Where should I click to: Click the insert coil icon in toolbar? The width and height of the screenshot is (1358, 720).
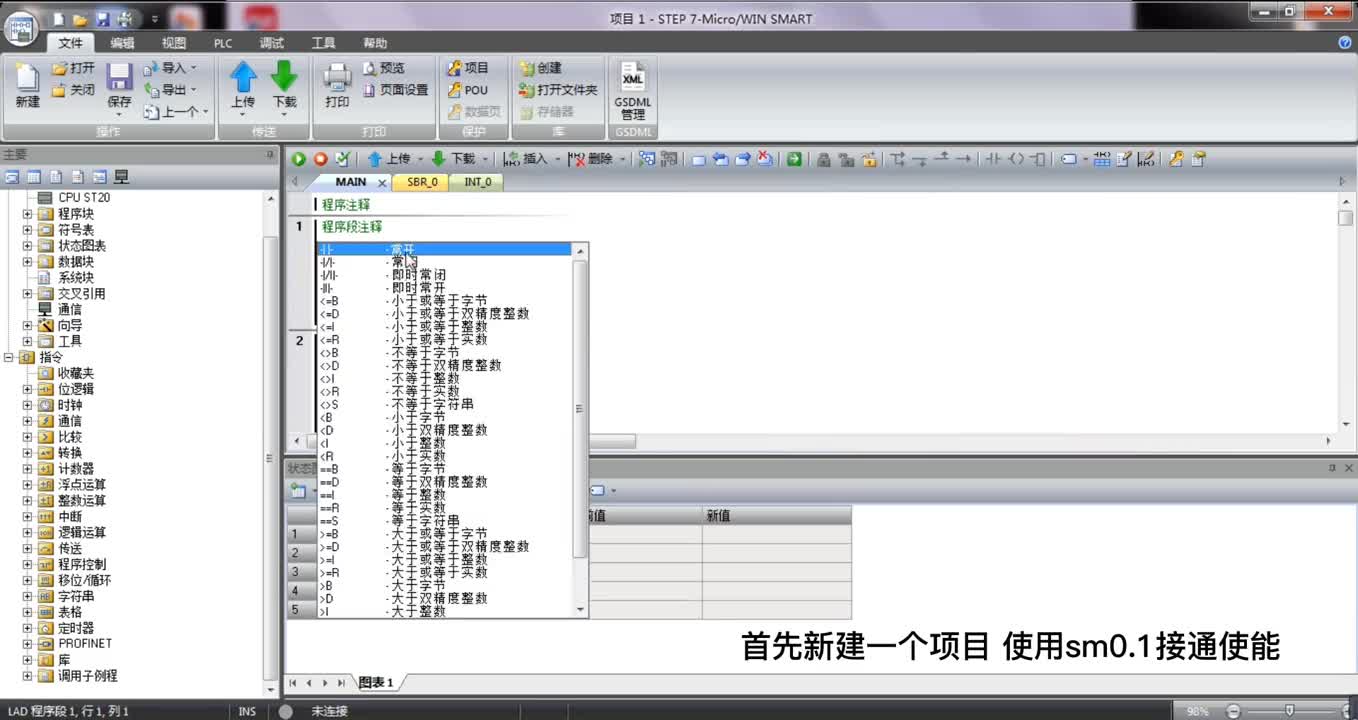pyautogui.click(x=1016, y=159)
